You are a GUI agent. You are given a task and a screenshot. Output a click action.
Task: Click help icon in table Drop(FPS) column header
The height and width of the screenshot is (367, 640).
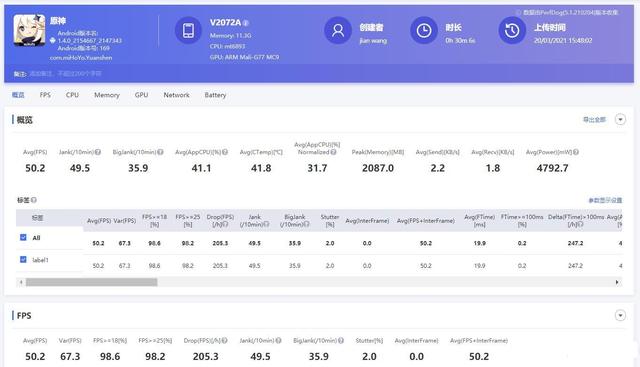point(225,224)
